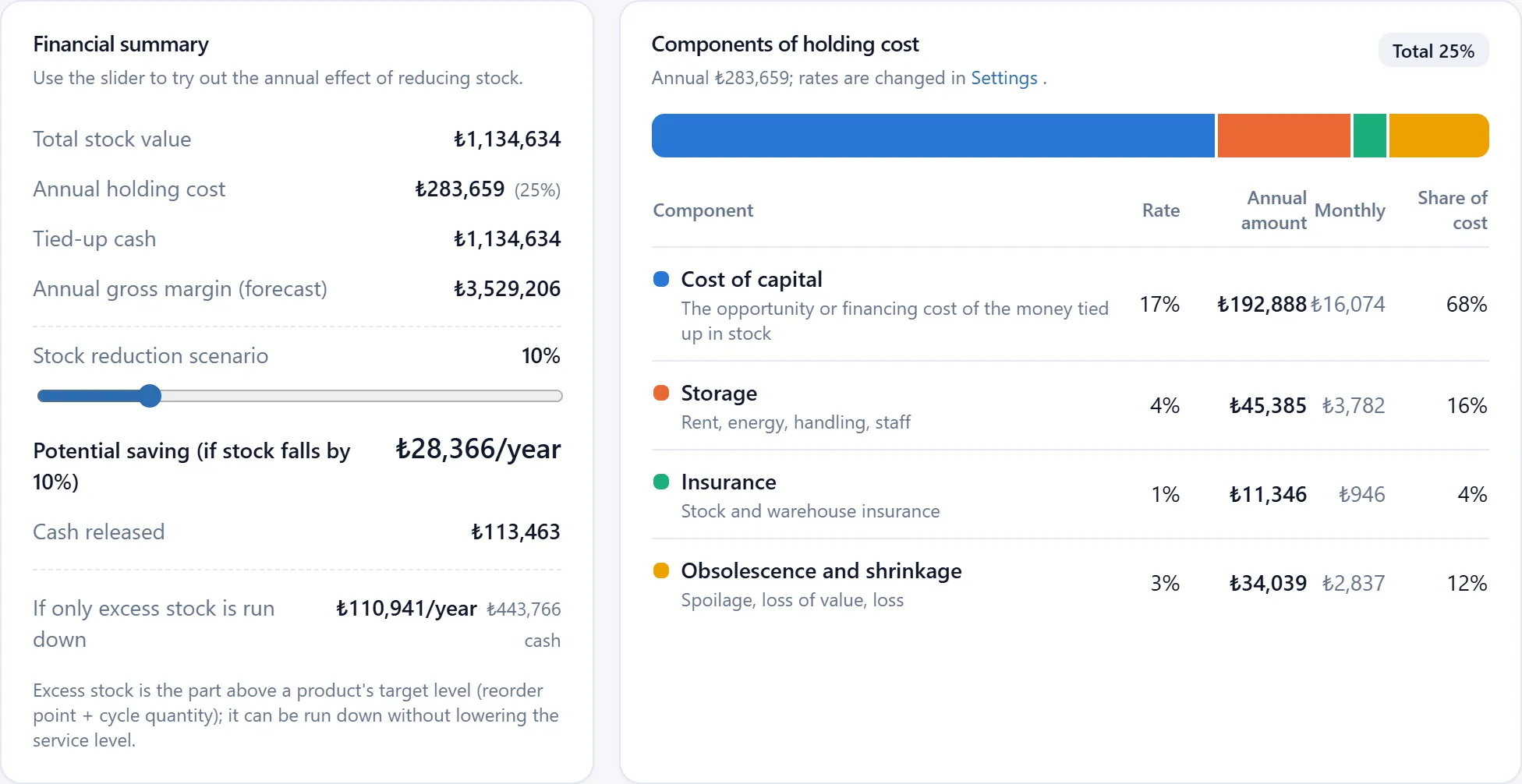Click the Rate column header

point(1160,210)
